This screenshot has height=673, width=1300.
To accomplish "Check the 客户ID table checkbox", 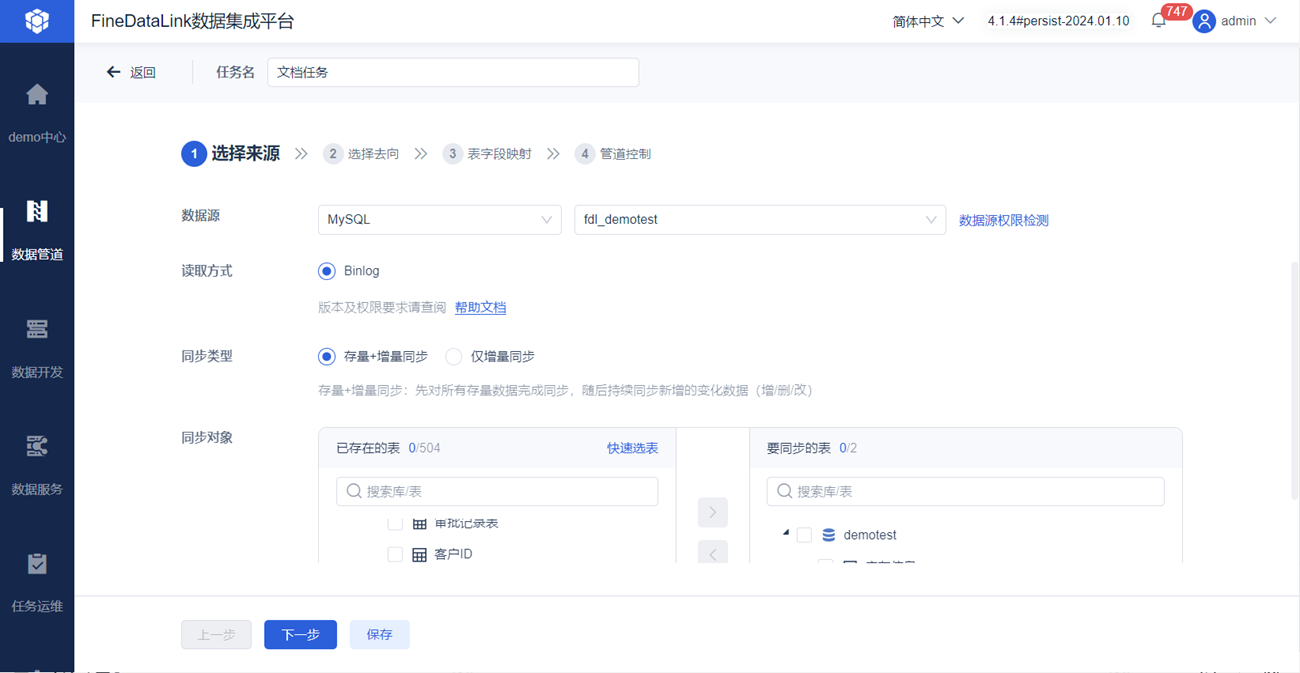I will pos(395,554).
